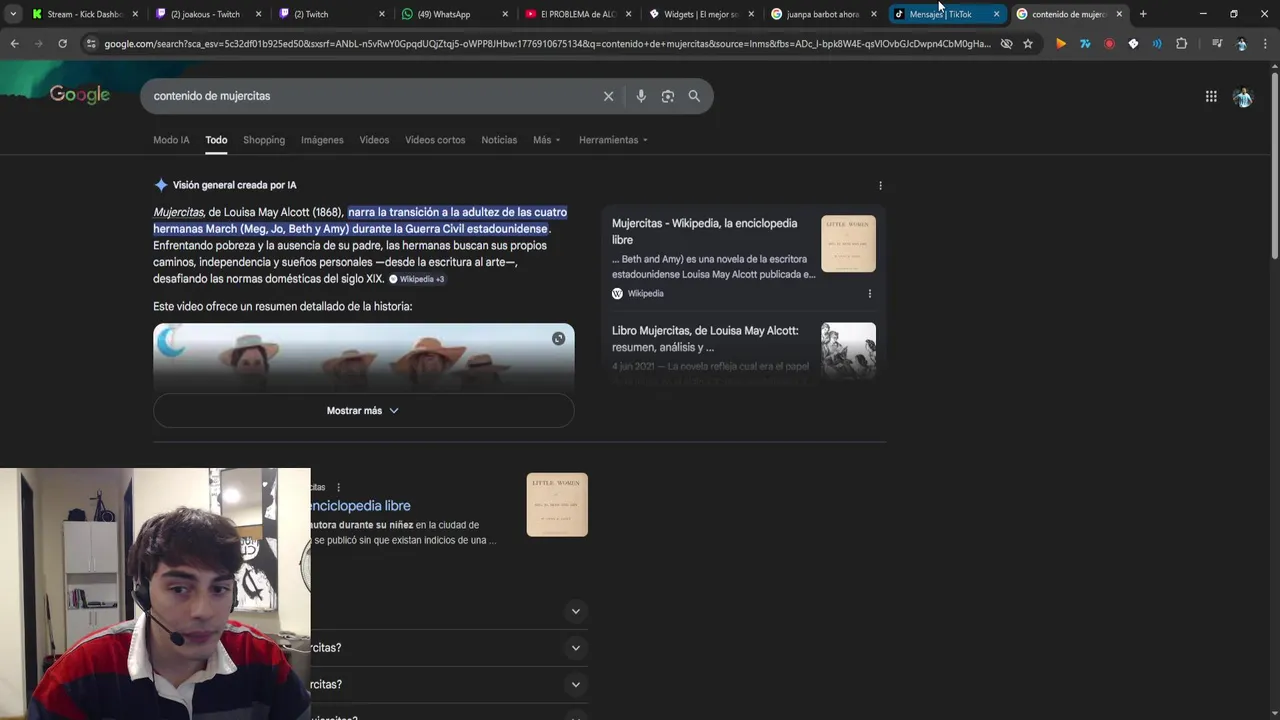
Task: Open AI overview three-dot options
Action: (x=880, y=186)
